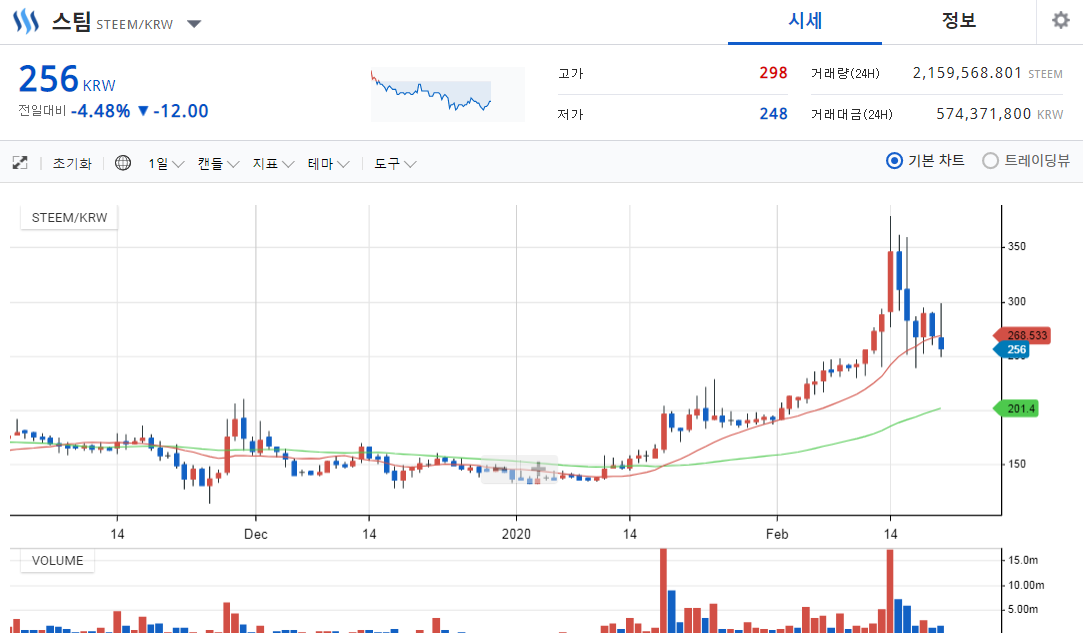Click the -4.48% change value
Screen dimensions: 1083x633
point(100,111)
